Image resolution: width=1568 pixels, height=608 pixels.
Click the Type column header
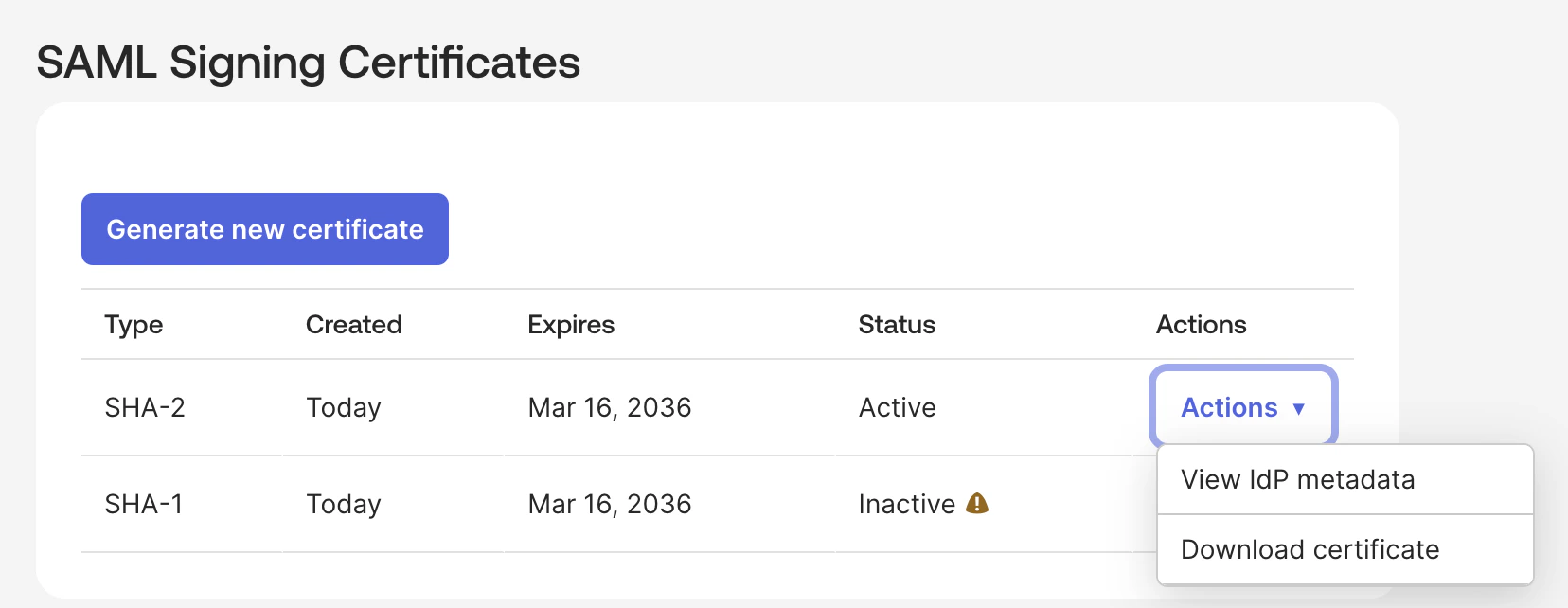tap(134, 325)
